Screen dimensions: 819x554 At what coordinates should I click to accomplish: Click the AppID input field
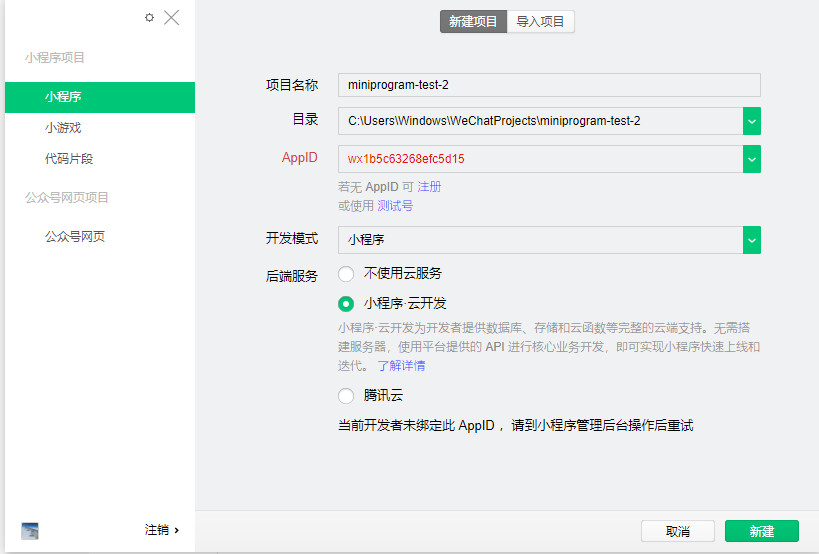pyautogui.click(x=540, y=159)
